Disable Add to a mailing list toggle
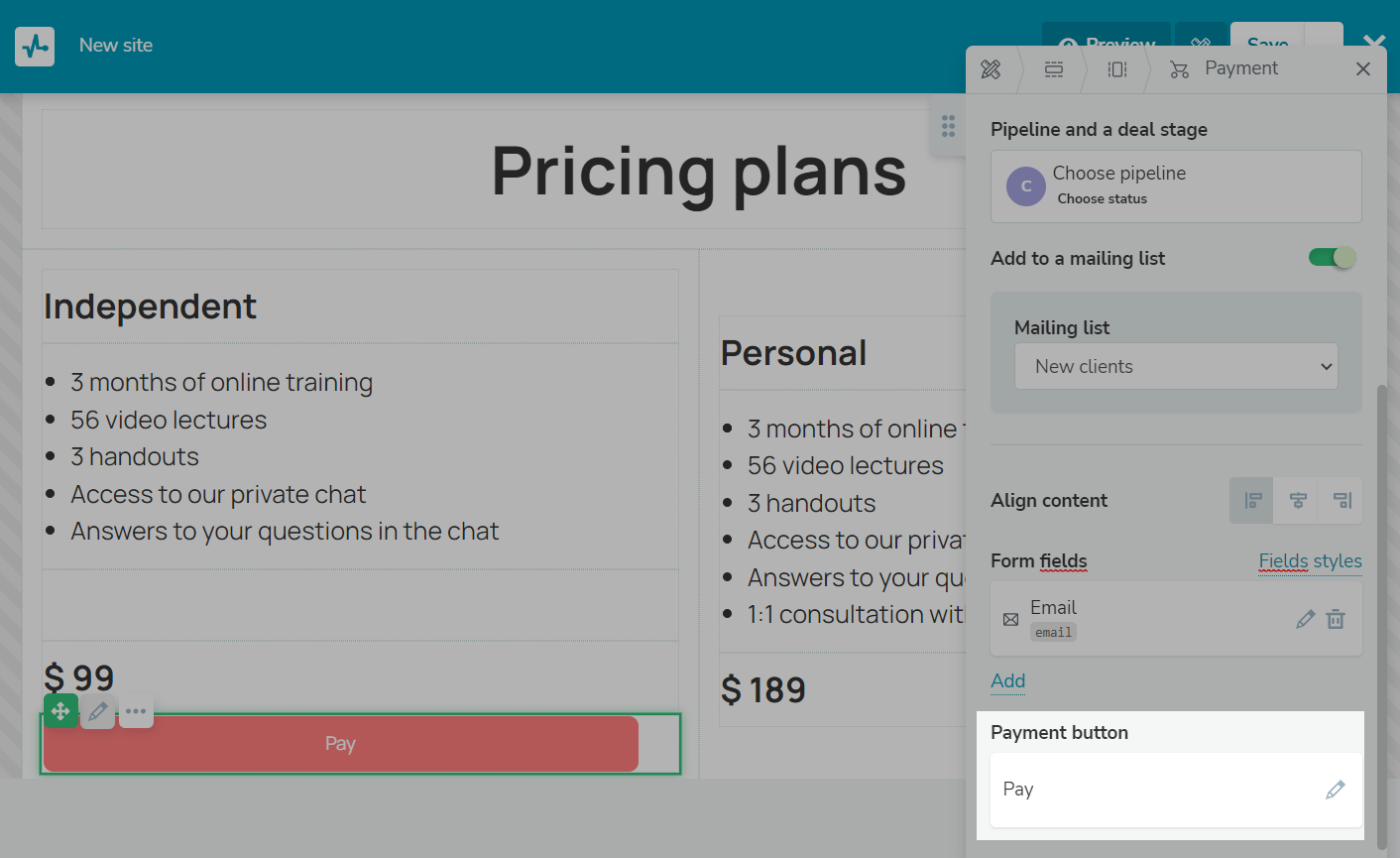 (x=1332, y=258)
